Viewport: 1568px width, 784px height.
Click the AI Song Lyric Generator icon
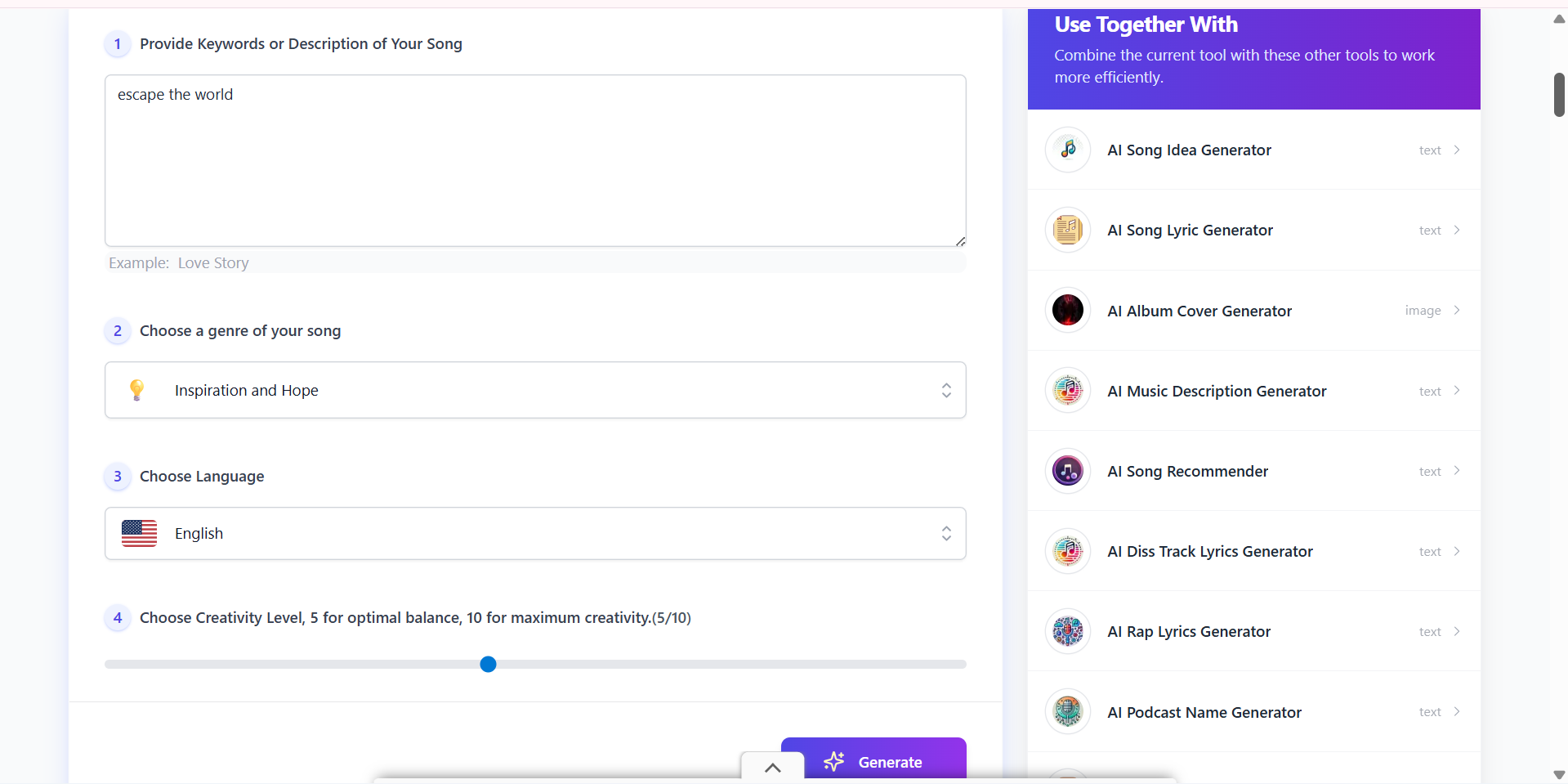pyautogui.click(x=1068, y=230)
